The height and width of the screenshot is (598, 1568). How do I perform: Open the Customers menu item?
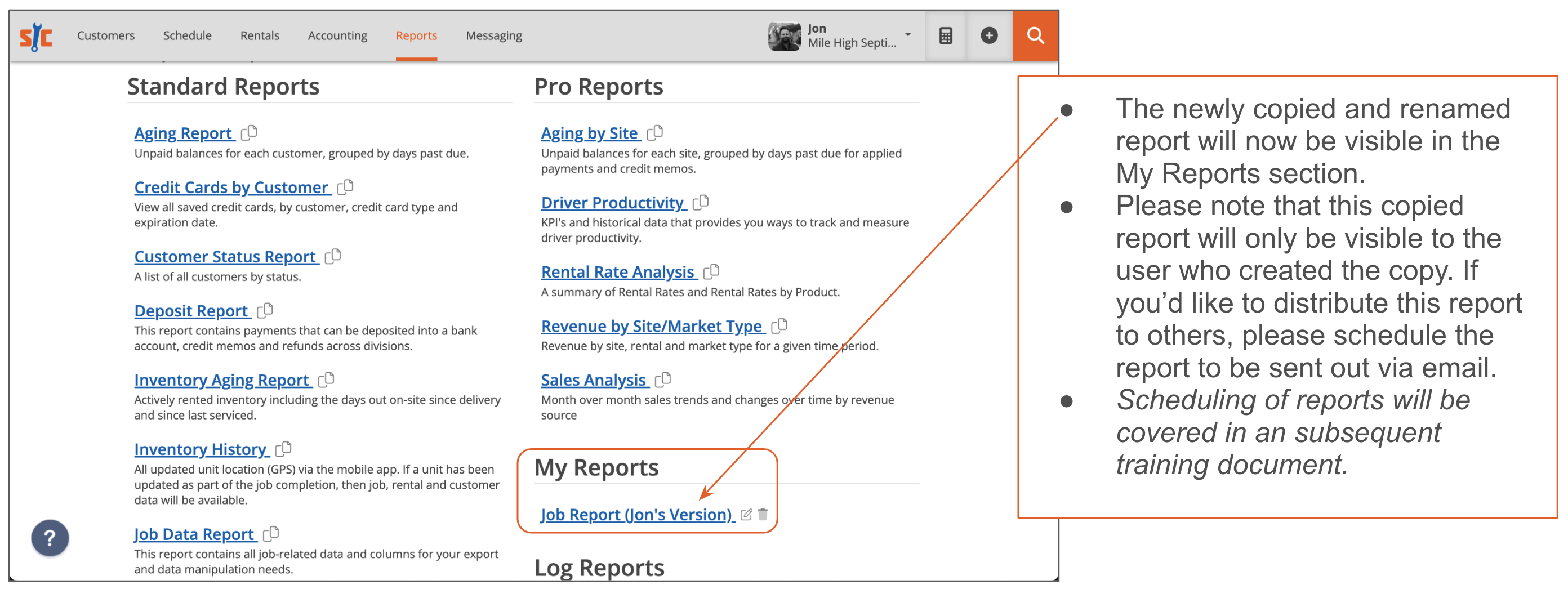click(105, 35)
